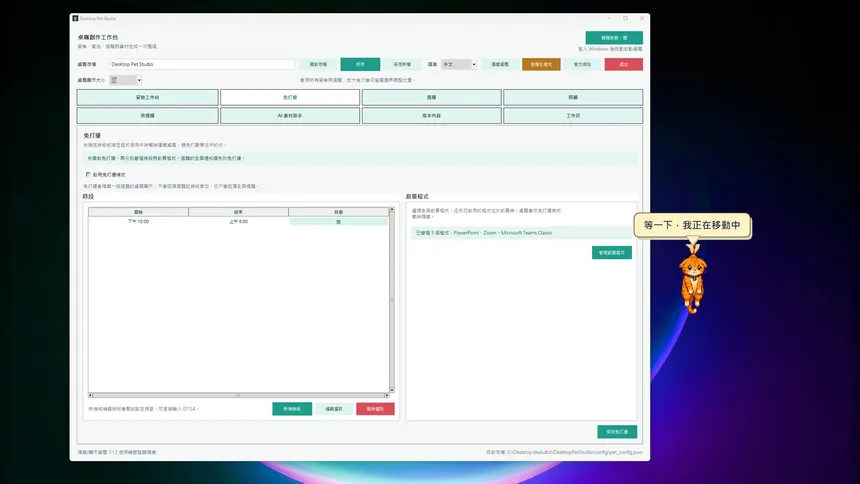Click the red 退出 button
The image size is (860, 484).
624,64
